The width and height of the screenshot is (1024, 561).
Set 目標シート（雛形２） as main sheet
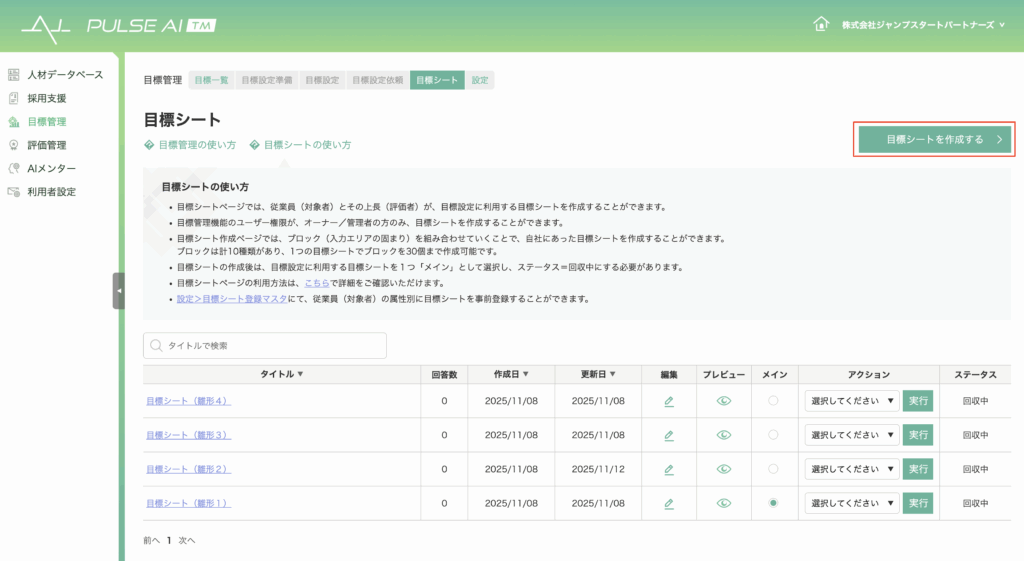point(773,469)
